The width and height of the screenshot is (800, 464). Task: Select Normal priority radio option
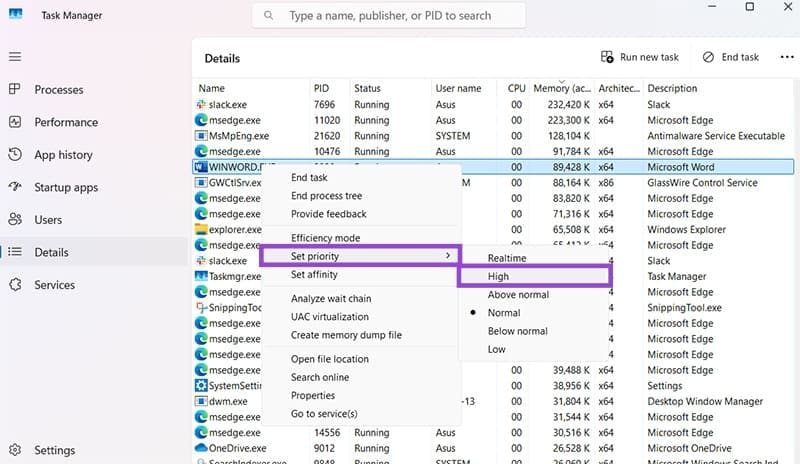473,312
